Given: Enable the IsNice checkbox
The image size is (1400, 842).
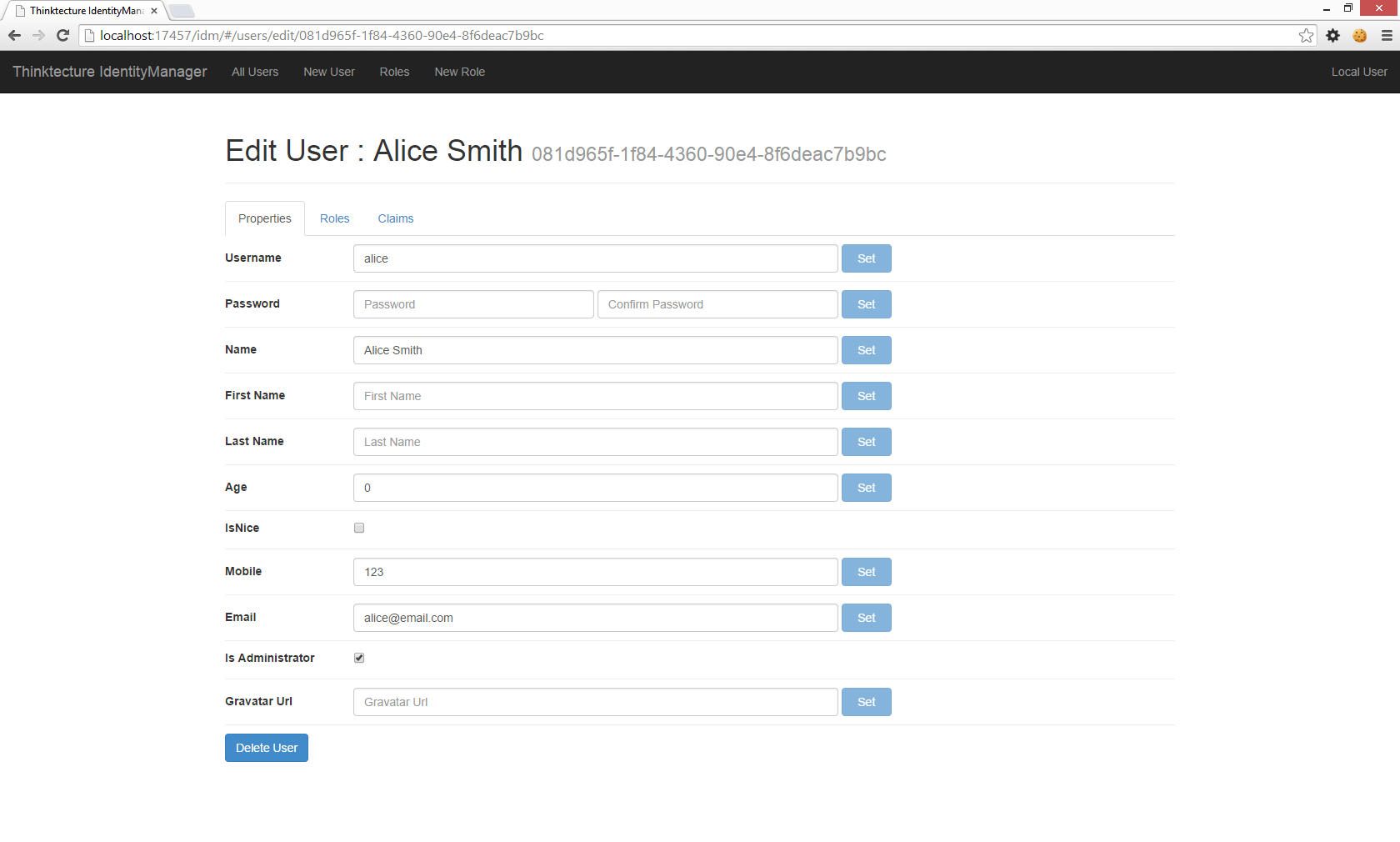Looking at the screenshot, I should point(359,528).
